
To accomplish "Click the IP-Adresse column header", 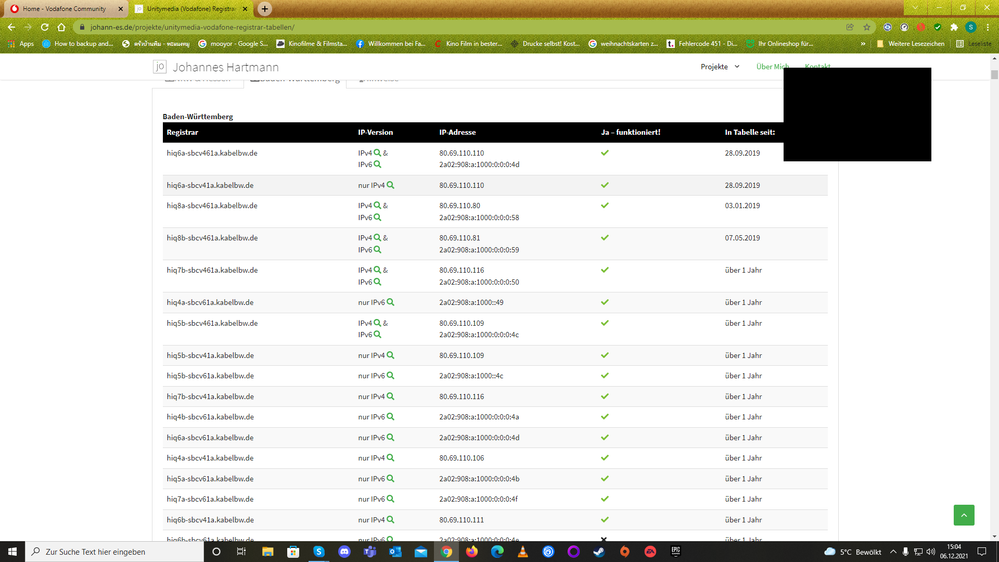I will pos(457,133).
